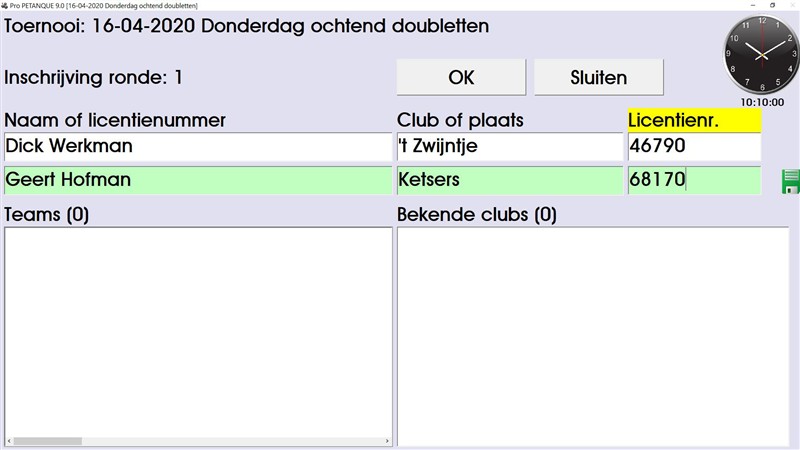Click the license field containing 68170

coord(693,181)
